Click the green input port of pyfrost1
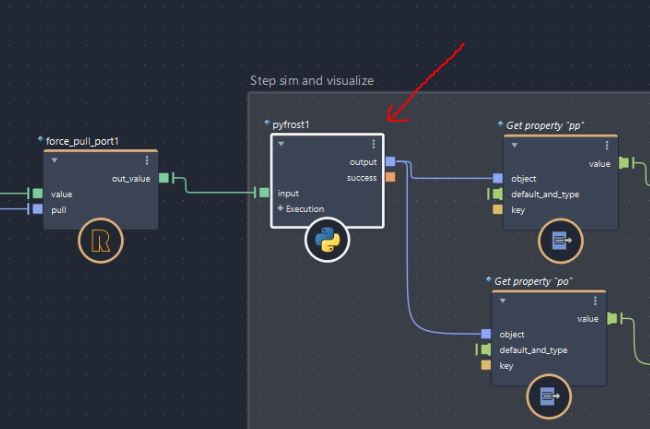This screenshot has height=429, width=650. (264, 193)
